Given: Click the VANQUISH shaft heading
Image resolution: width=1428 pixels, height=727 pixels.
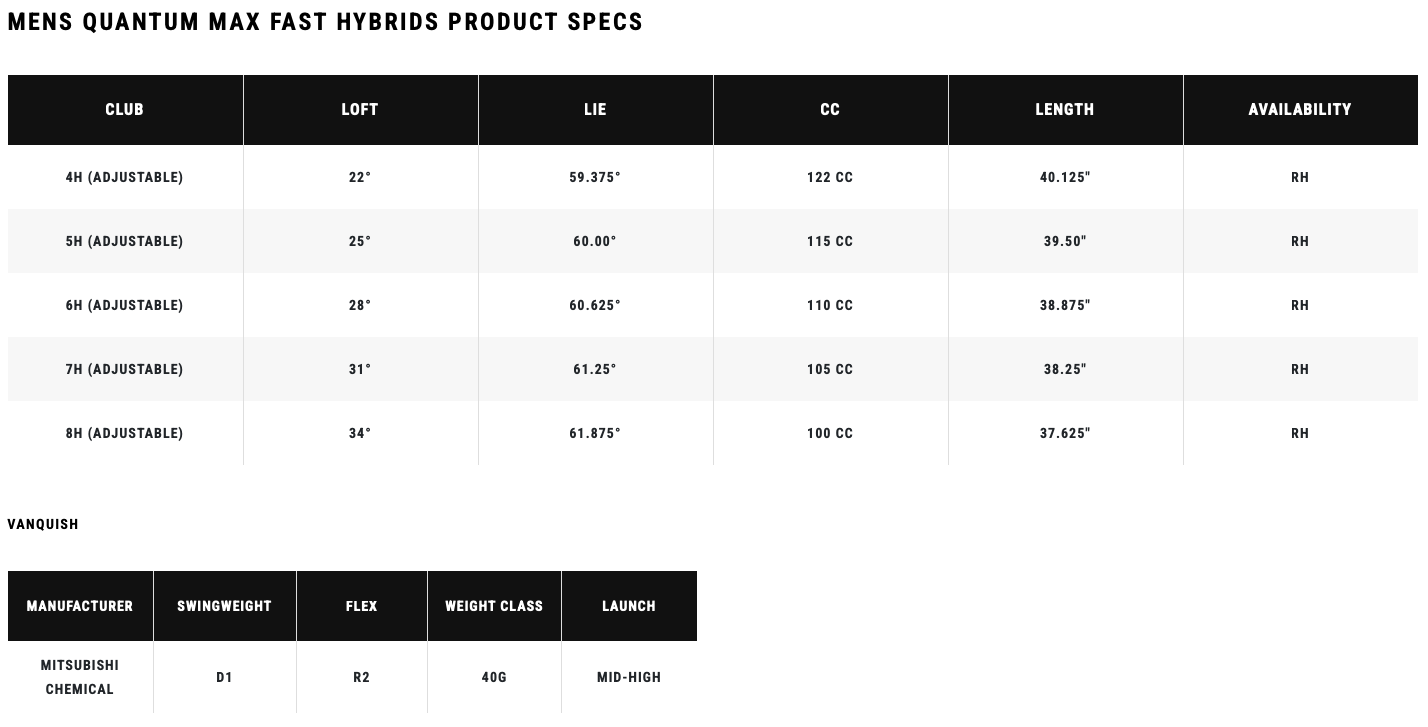Looking at the screenshot, I should (43, 524).
